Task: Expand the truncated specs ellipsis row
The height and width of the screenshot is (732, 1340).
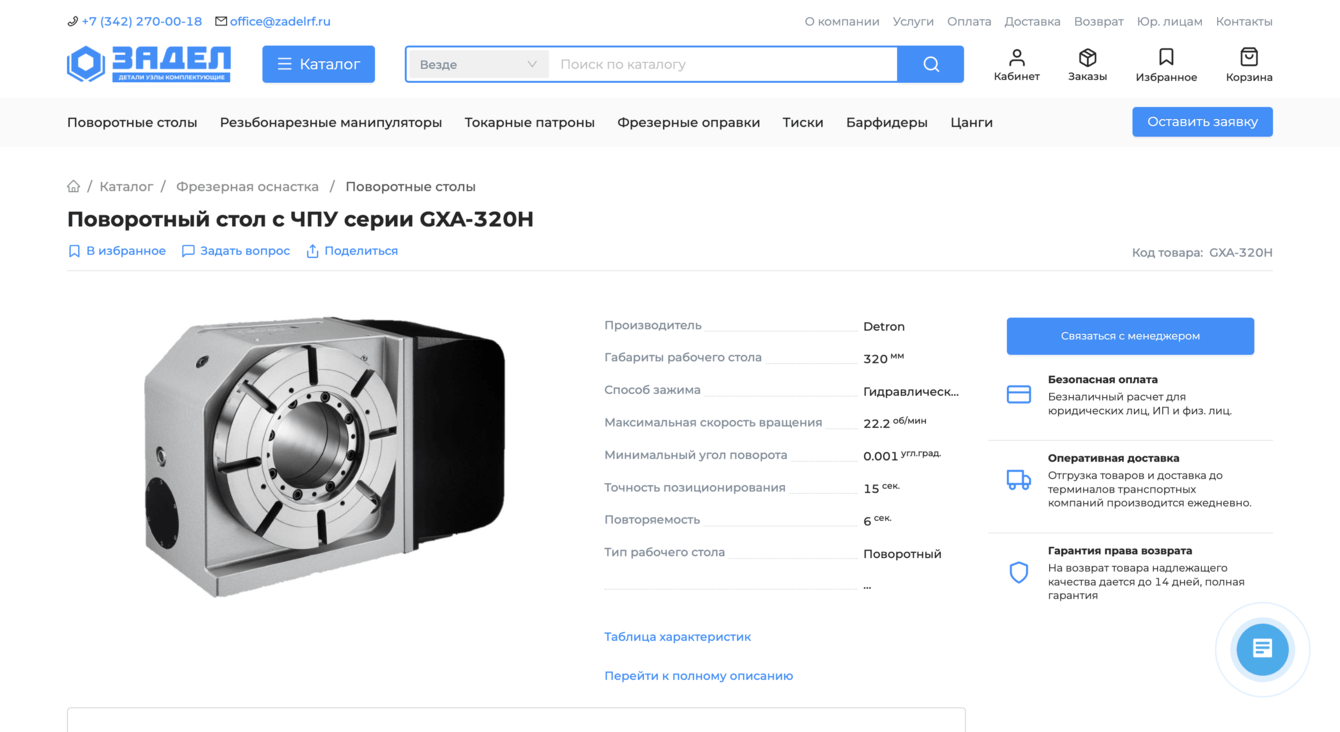Action: (867, 585)
